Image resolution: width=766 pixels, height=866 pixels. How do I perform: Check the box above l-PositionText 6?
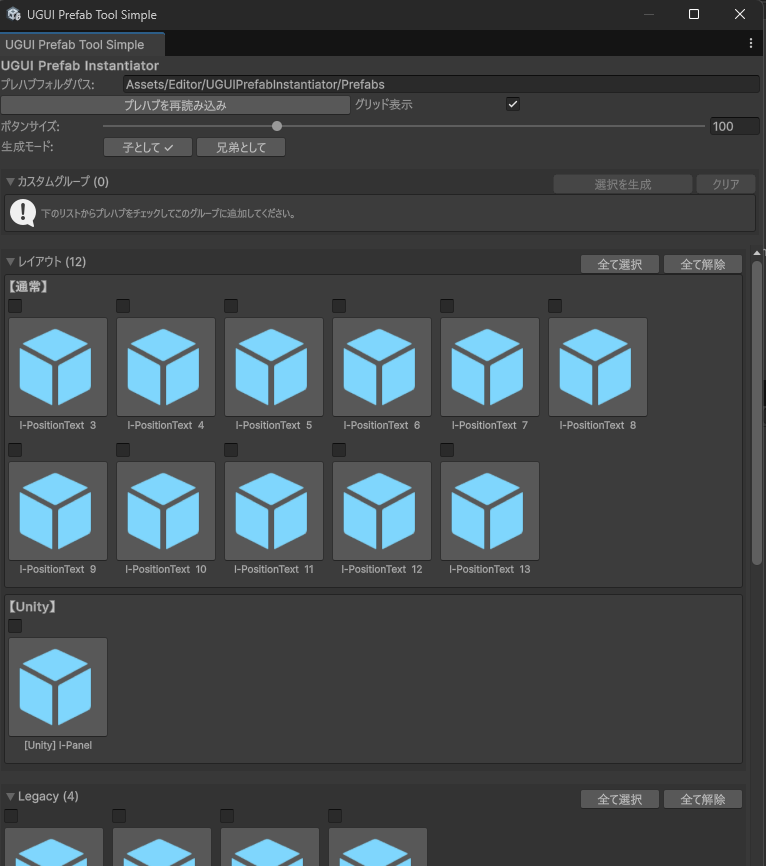click(339, 306)
